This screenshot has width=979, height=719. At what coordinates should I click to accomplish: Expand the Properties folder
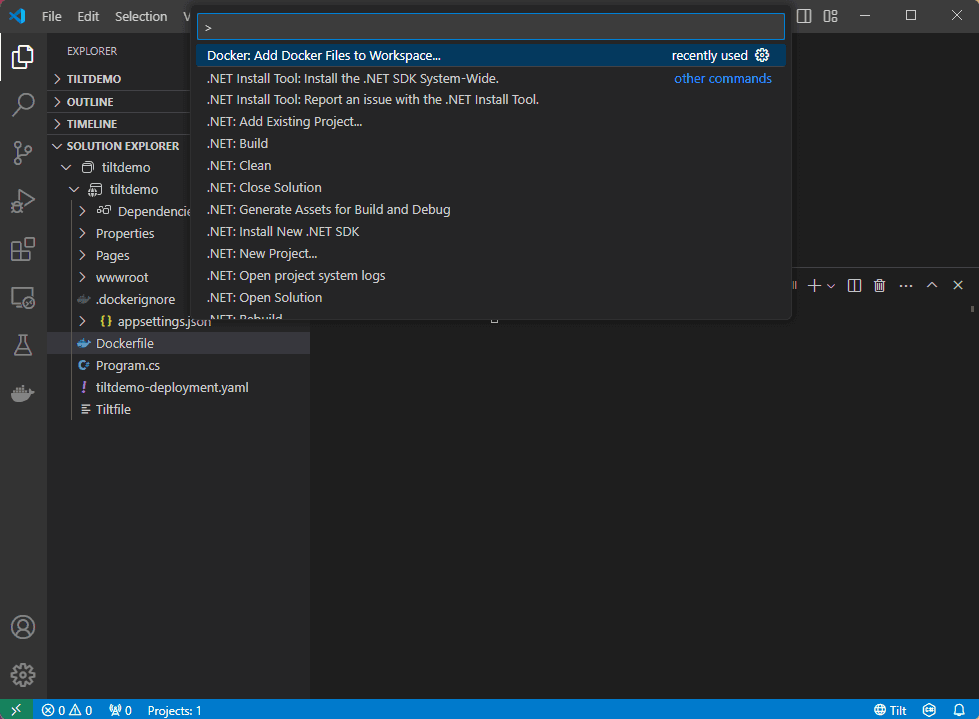82,233
